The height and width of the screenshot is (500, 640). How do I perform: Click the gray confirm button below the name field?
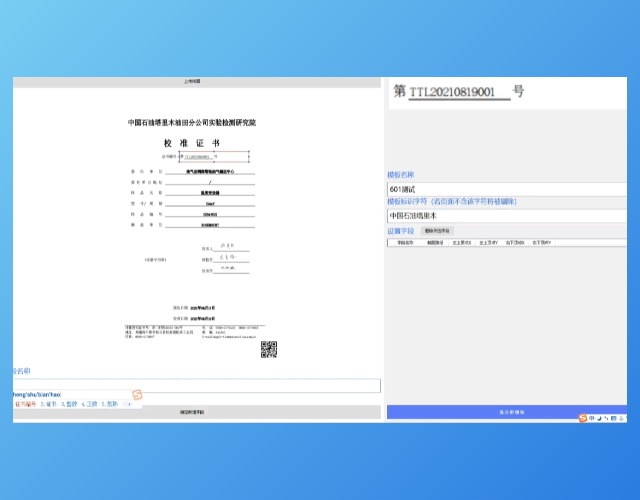pyautogui.click(x=197, y=412)
